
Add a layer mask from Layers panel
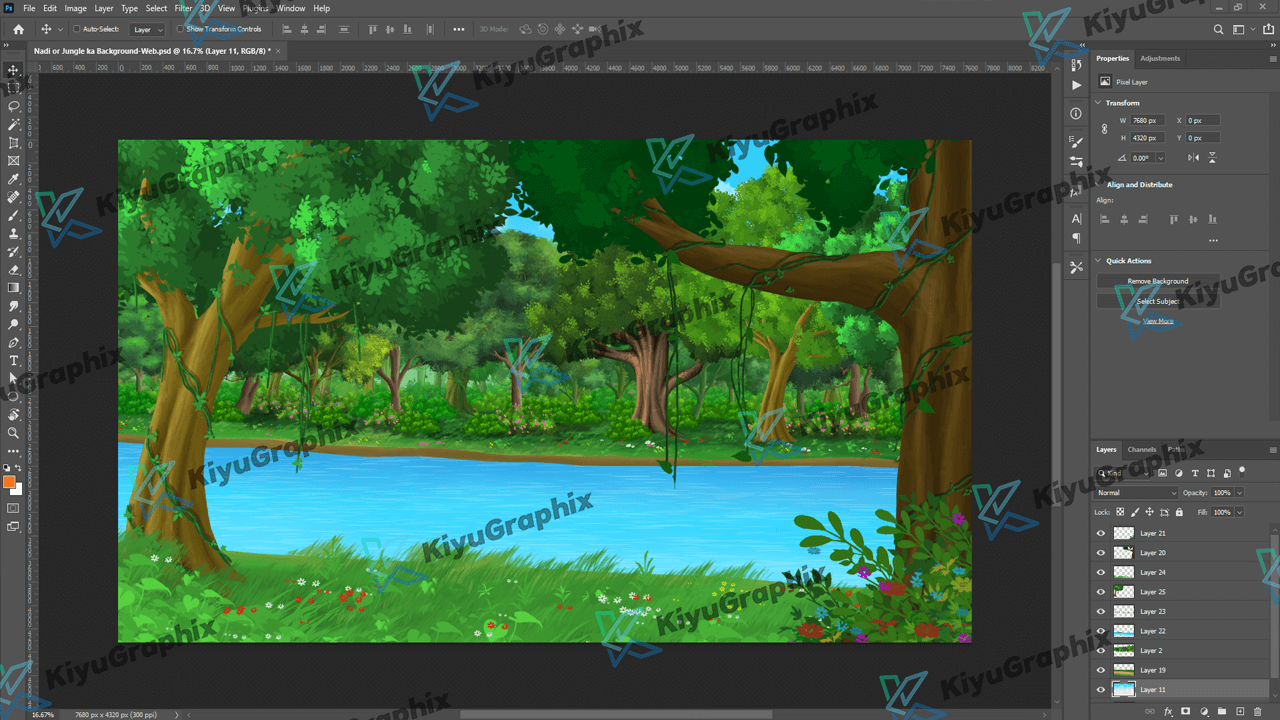(x=1186, y=711)
